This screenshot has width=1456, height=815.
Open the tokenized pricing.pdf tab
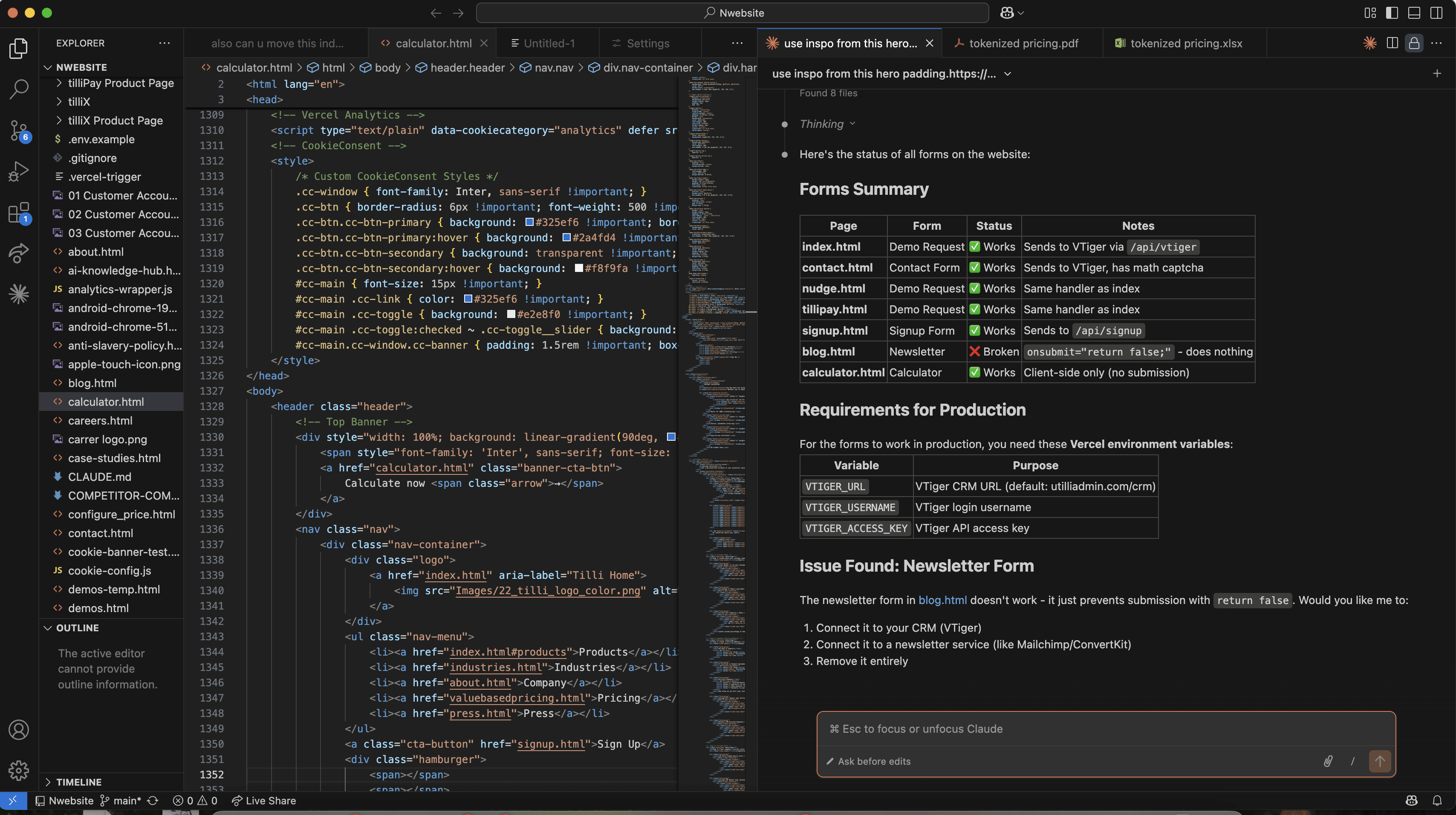[x=1023, y=43]
